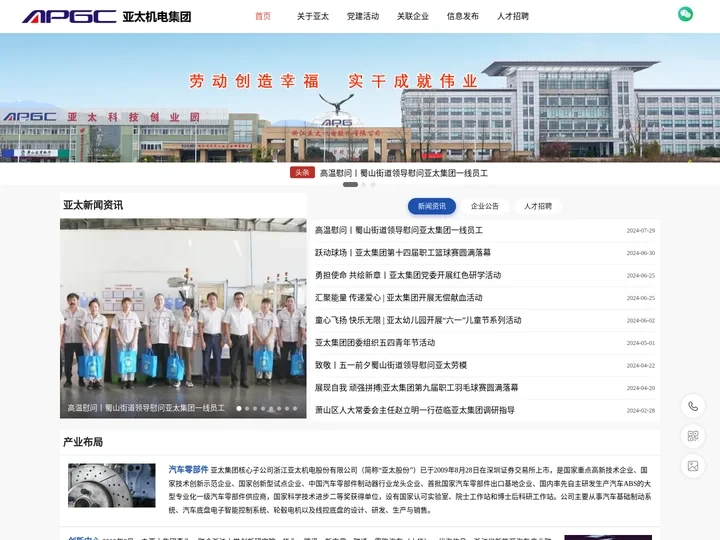Click the news slideshow photo of workers
The width and height of the screenshot is (720, 540).
(x=183, y=318)
